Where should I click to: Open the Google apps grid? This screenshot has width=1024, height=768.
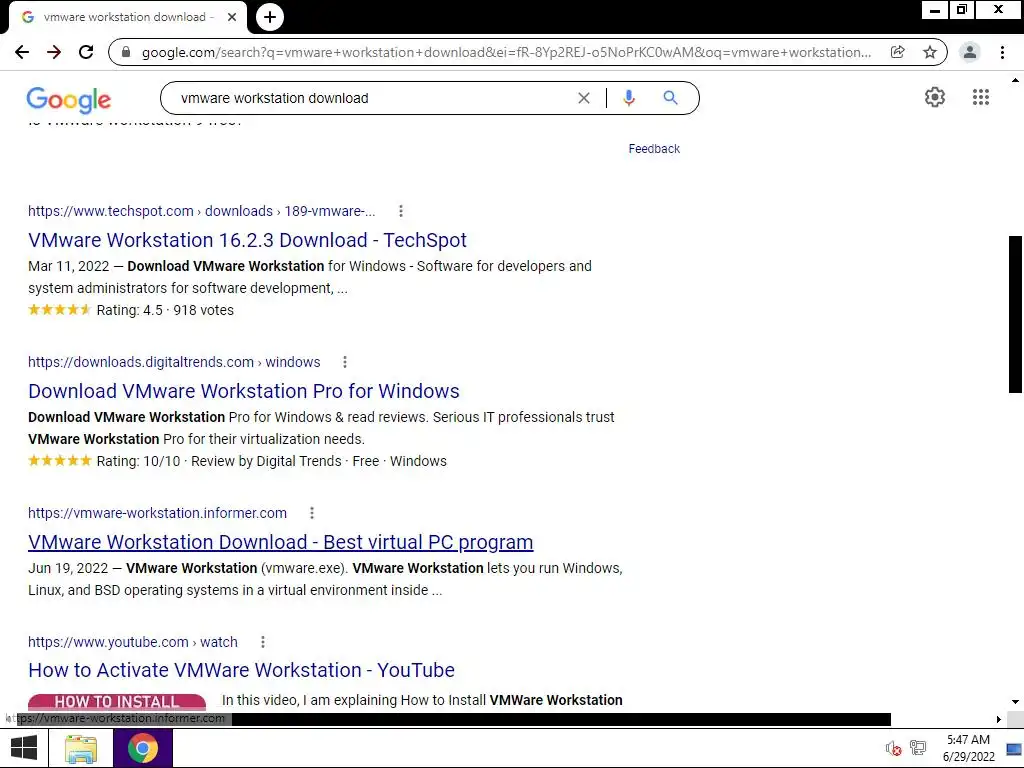pyautogui.click(x=981, y=97)
